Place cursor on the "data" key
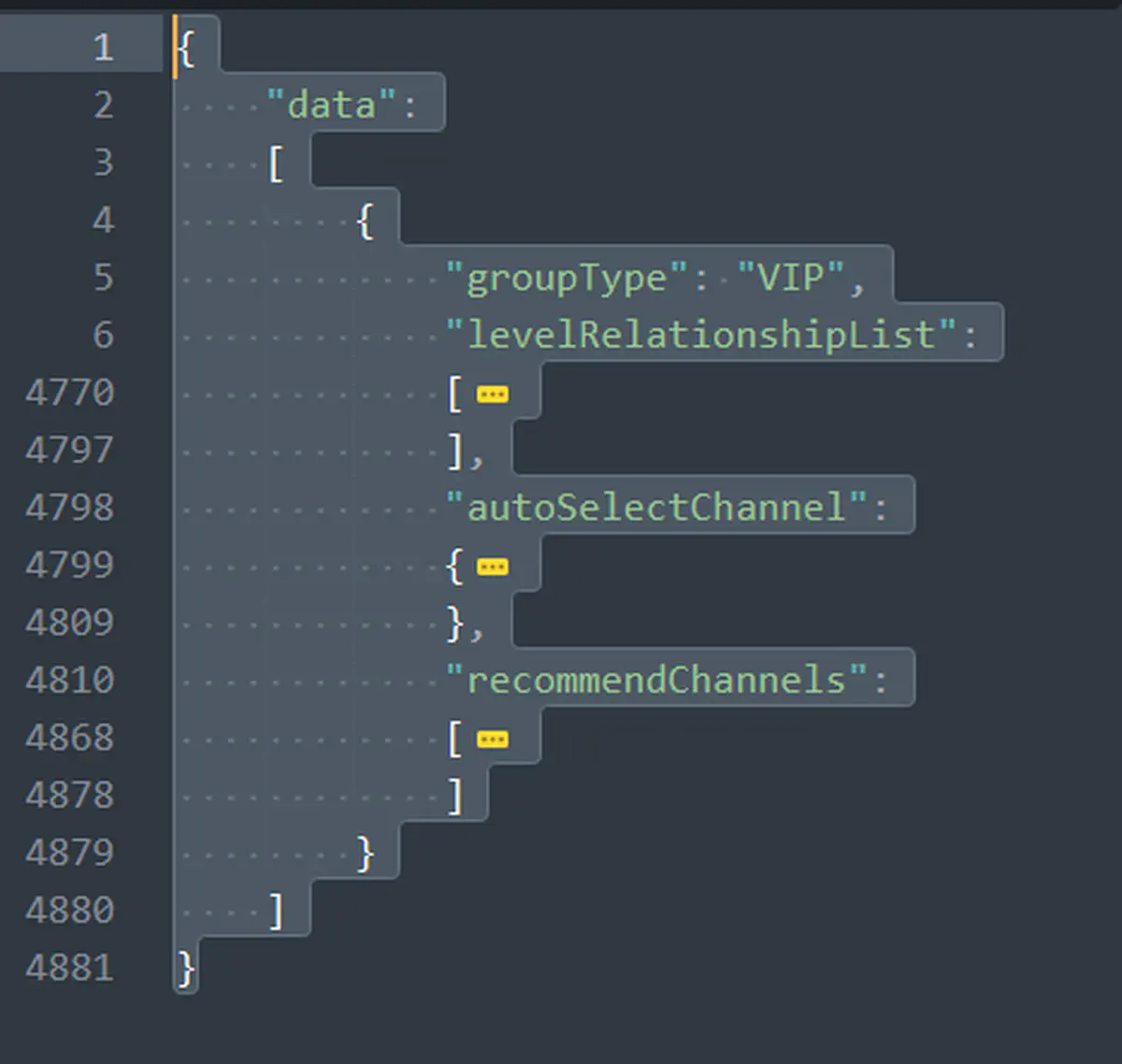 (330, 105)
